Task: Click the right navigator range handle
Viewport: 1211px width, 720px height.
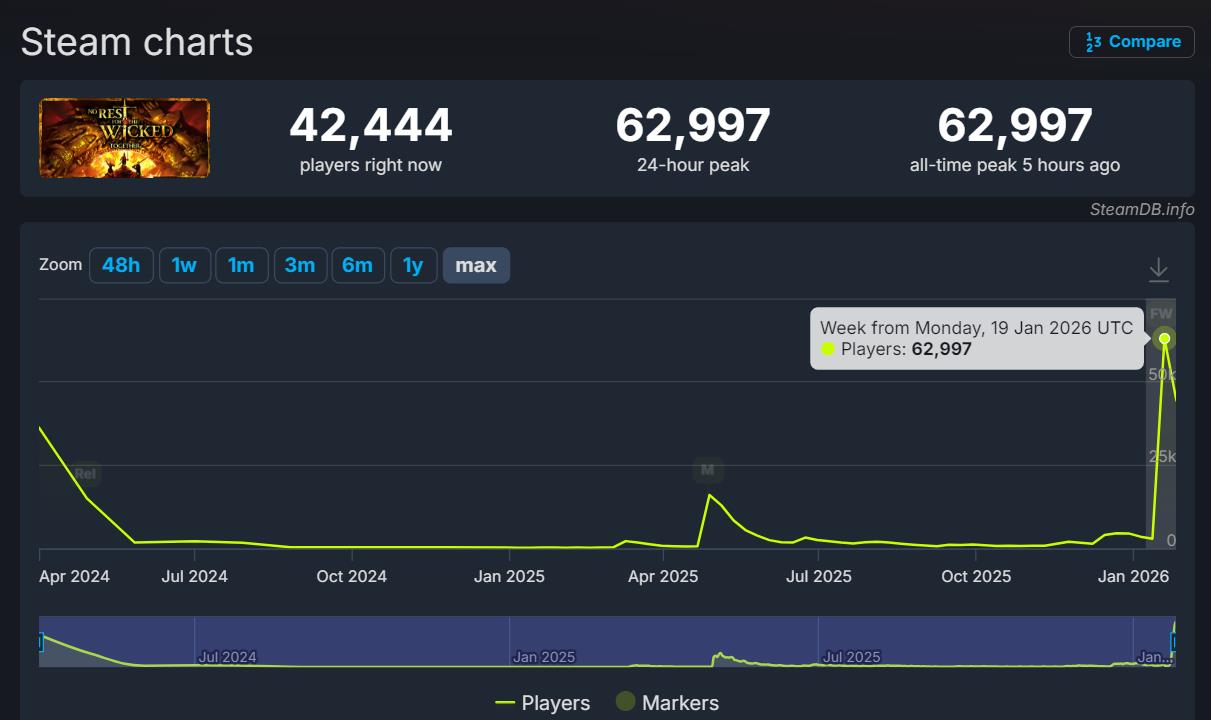Action: [x=1174, y=642]
